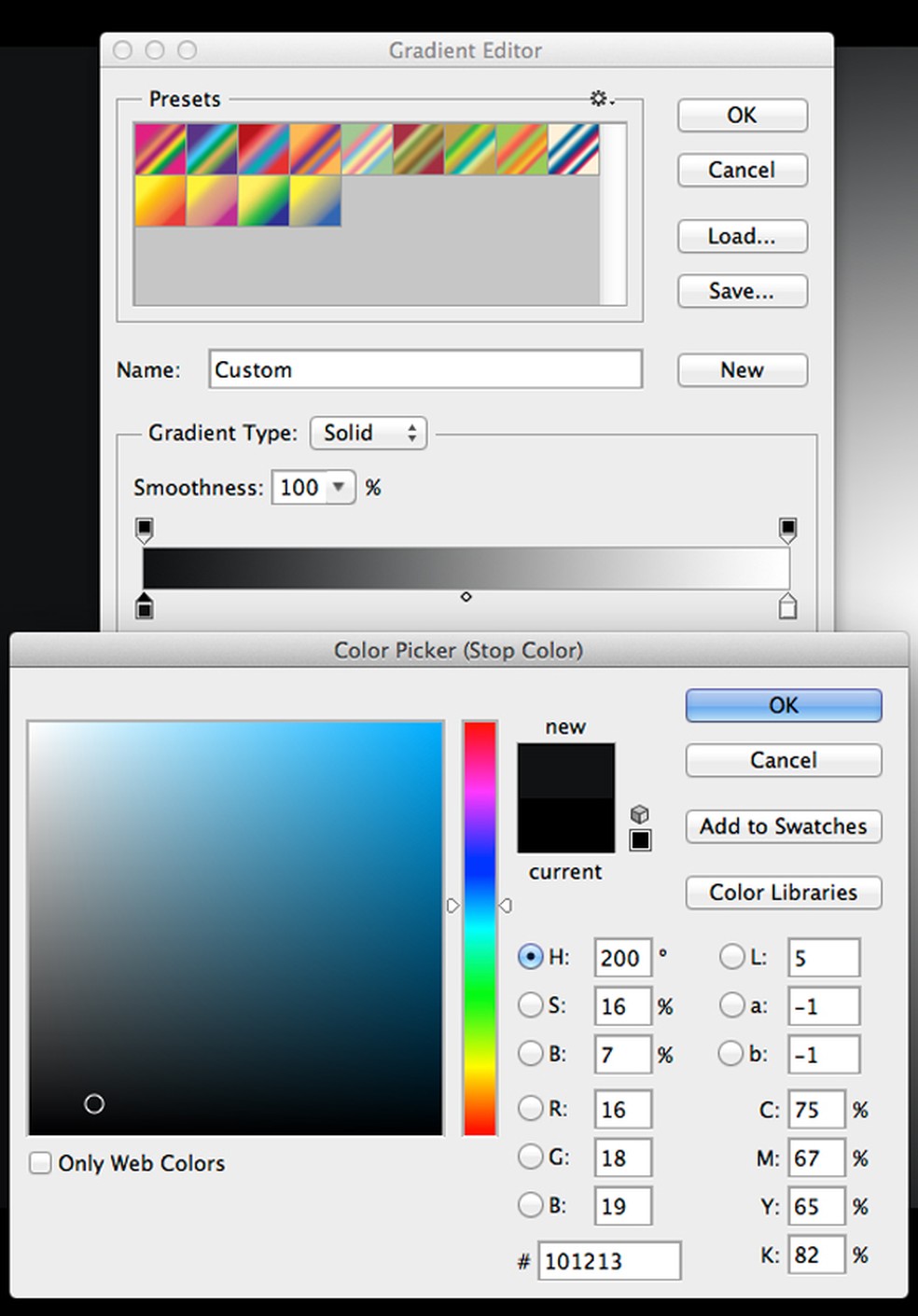
Task: Click the Load... button
Action: point(742,236)
